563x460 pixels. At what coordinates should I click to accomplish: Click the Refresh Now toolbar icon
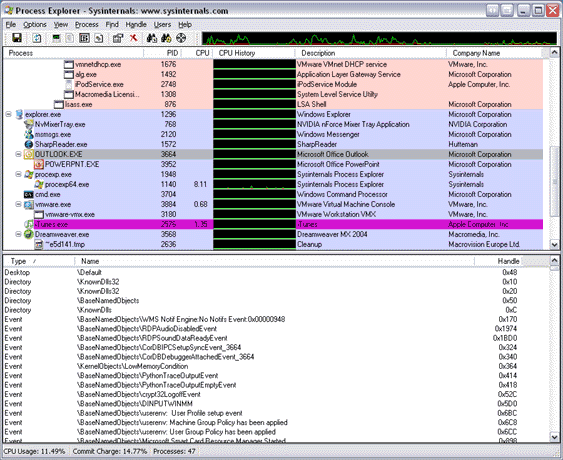click(x=36, y=38)
